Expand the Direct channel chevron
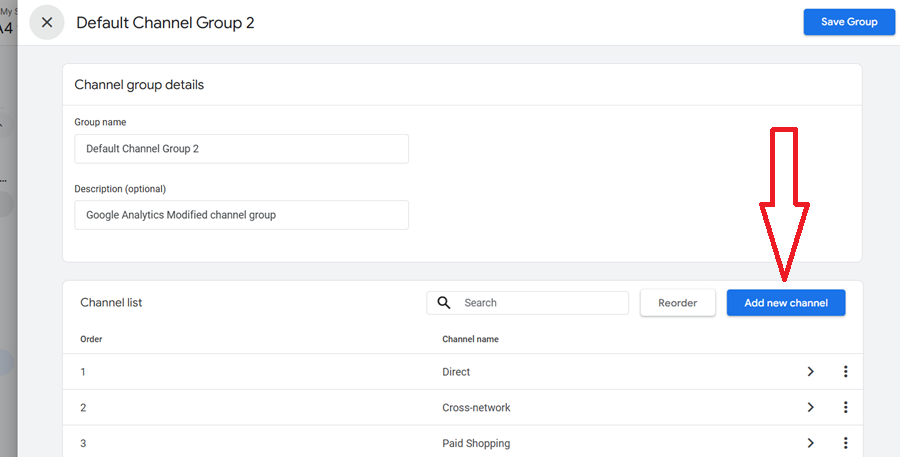 click(811, 372)
